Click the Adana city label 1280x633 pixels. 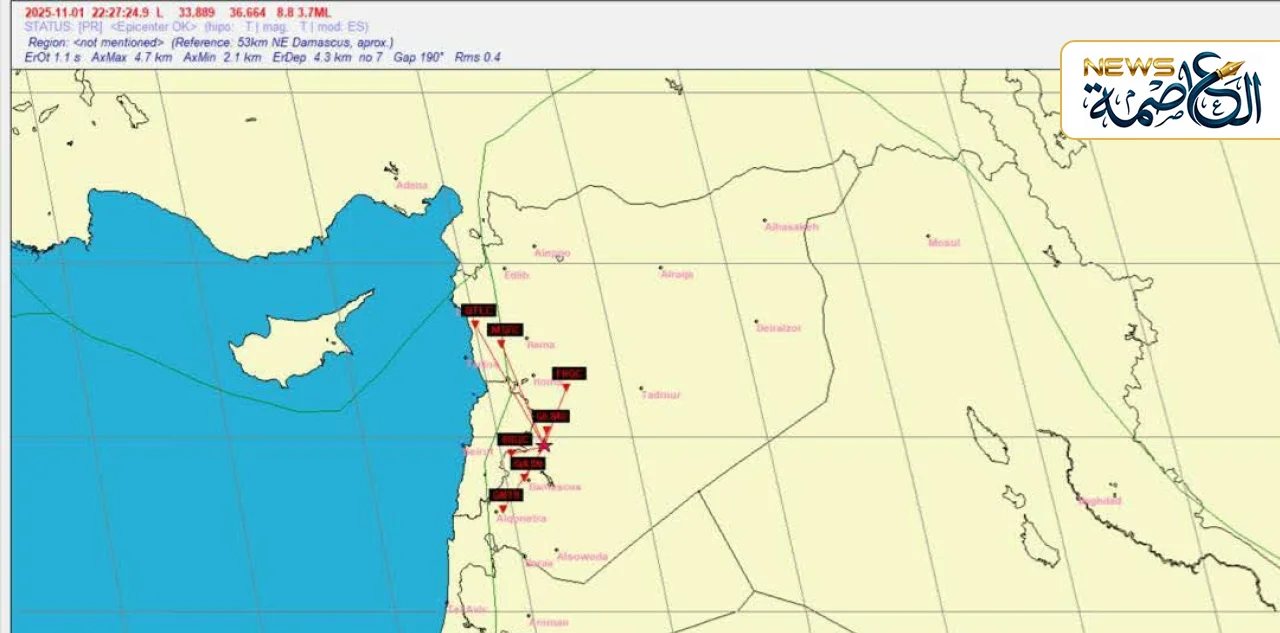pos(411,185)
